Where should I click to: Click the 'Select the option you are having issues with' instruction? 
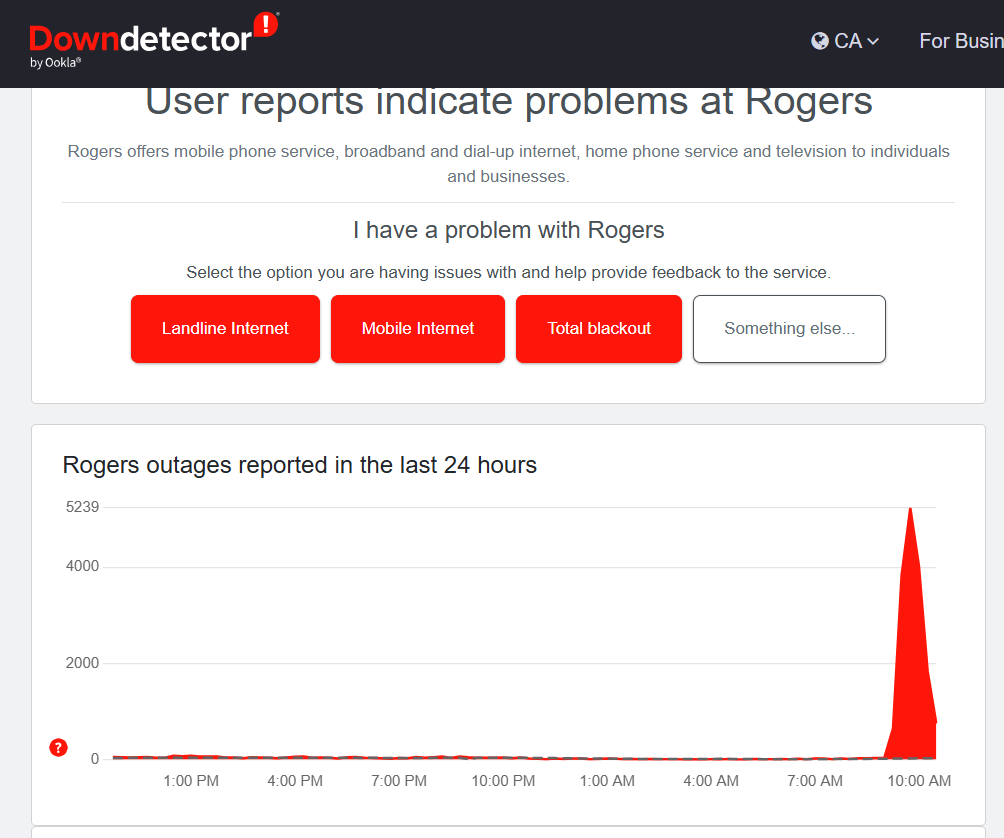pyautogui.click(x=508, y=273)
